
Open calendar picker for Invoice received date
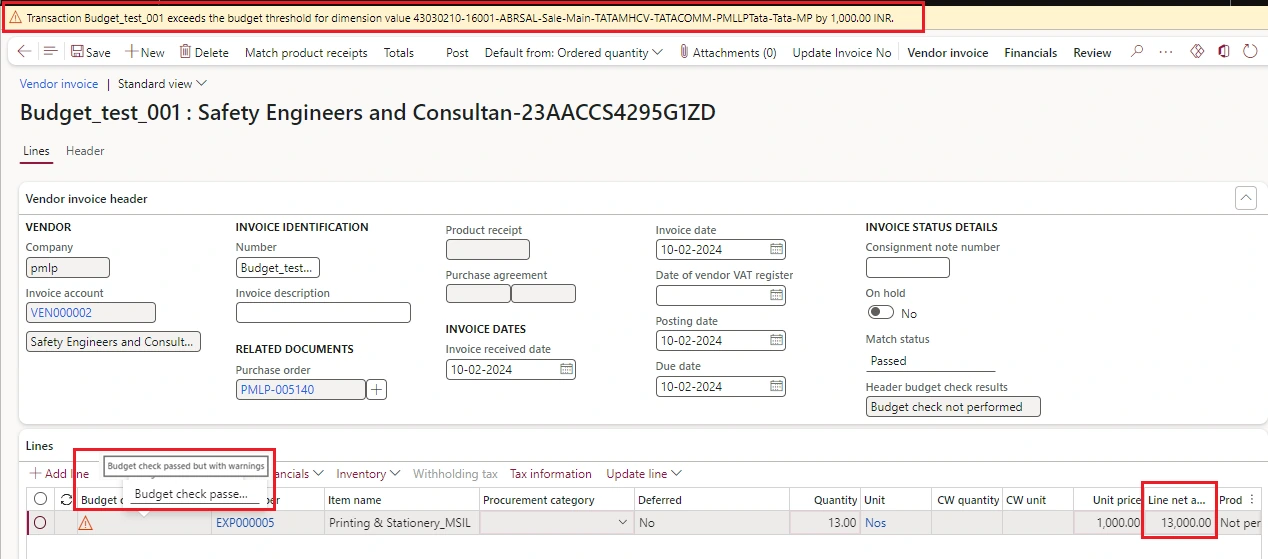click(x=566, y=369)
